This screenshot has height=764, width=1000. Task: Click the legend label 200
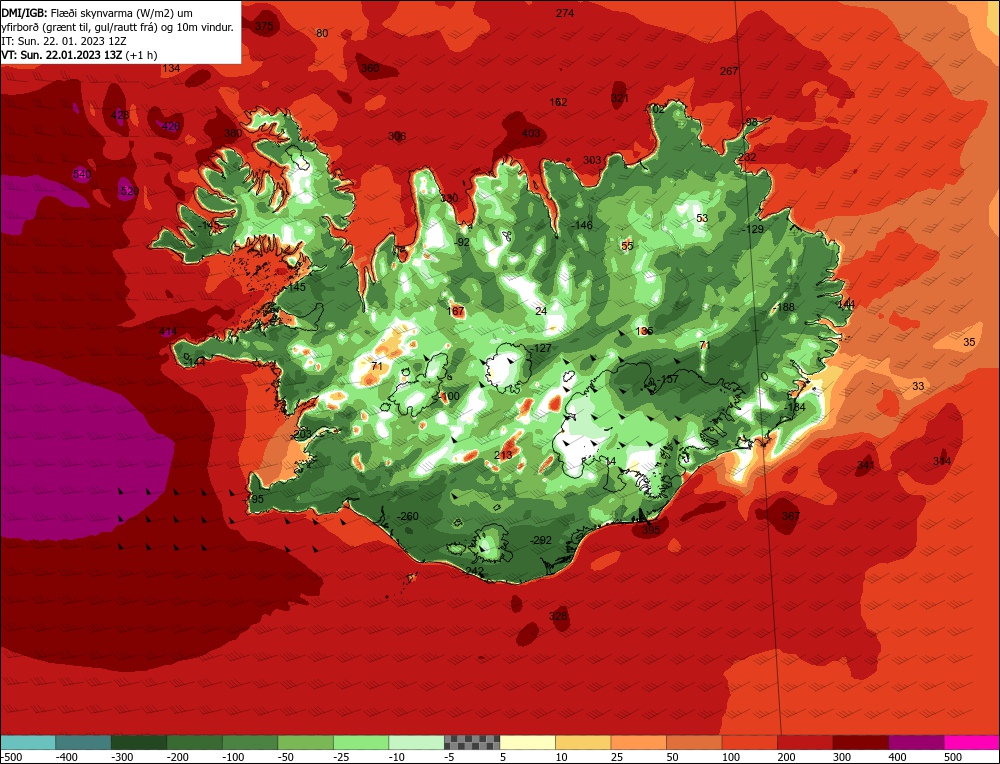(x=786, y=757)
